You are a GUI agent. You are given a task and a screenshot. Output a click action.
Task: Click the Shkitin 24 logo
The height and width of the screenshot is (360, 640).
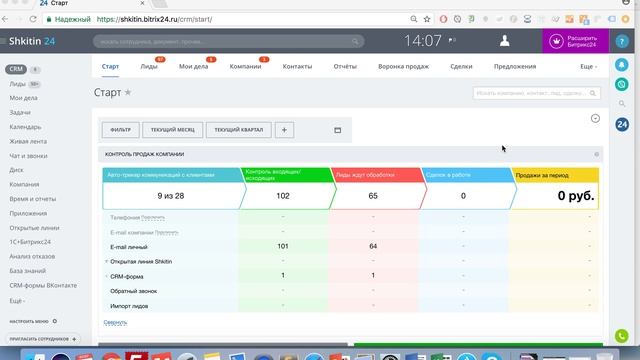click(32, 41)
